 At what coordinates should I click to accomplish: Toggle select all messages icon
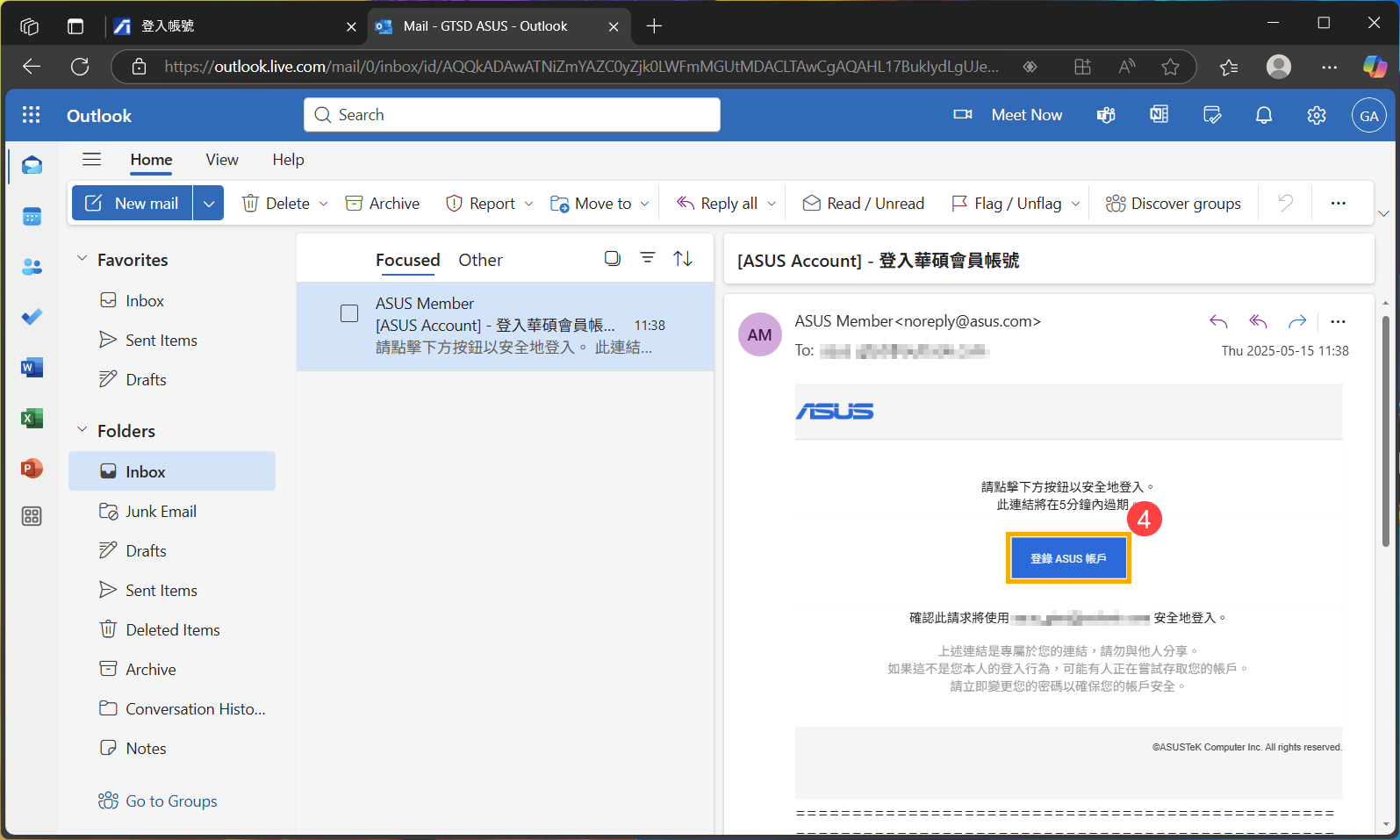pyautogui.click(x=613, y=258)
